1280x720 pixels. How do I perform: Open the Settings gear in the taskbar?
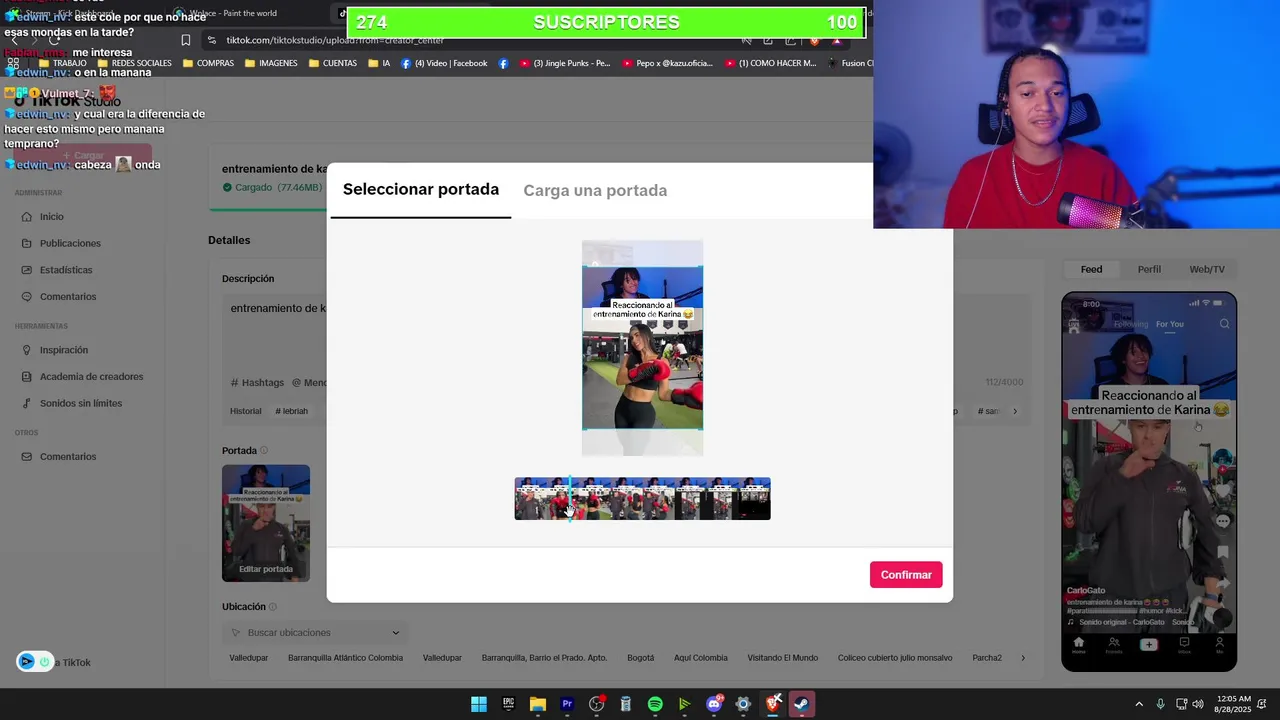point(743,704)
